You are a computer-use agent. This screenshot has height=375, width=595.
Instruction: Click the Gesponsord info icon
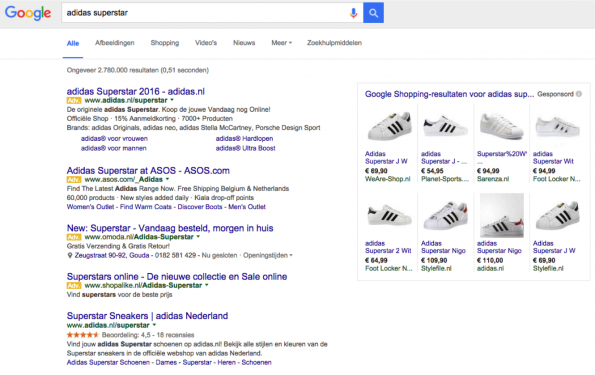[579, 94]
